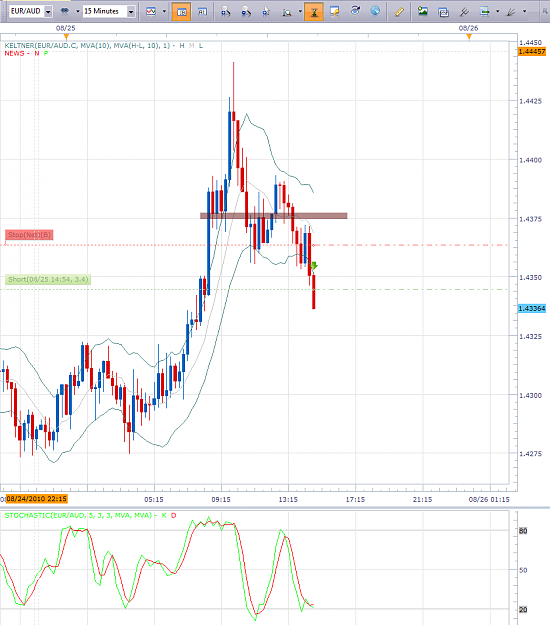Open the EUR/AUD symbol dropdown
The height and width of the screenshot is (625, 550).
(48, 12)
